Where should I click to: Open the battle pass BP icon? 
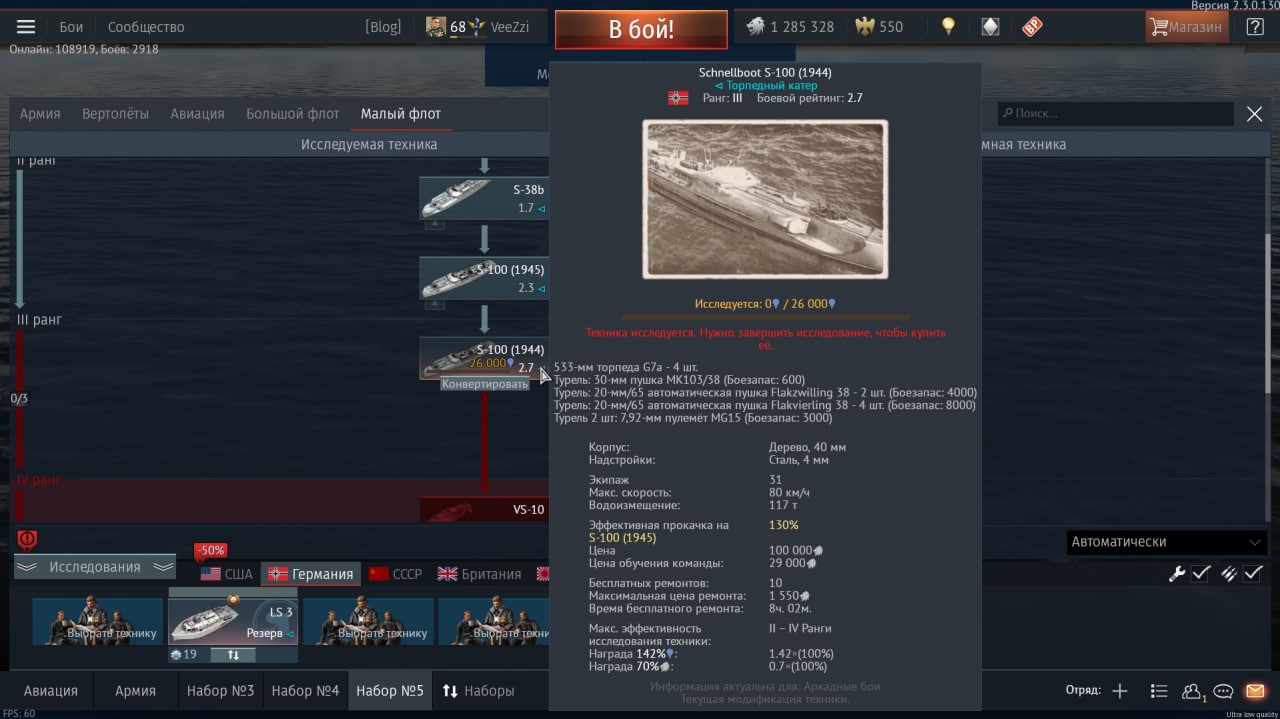point(1032,27)
